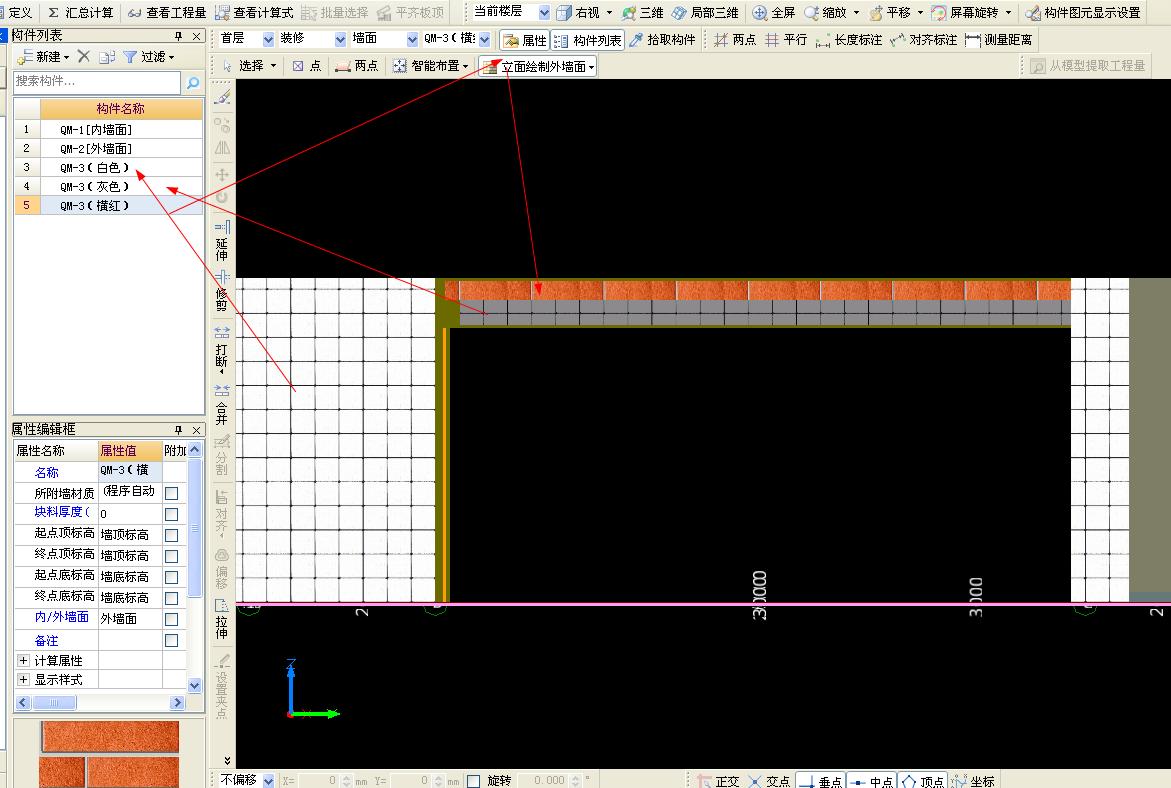Choose 两点 draw mode beside 智能布置

356,66
